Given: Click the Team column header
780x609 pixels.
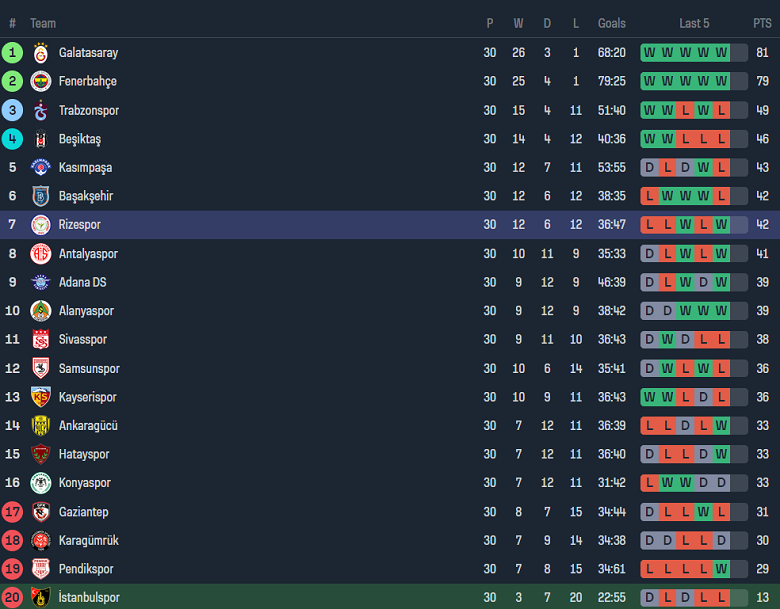Looking at the screenshot, I should (43, 23).
